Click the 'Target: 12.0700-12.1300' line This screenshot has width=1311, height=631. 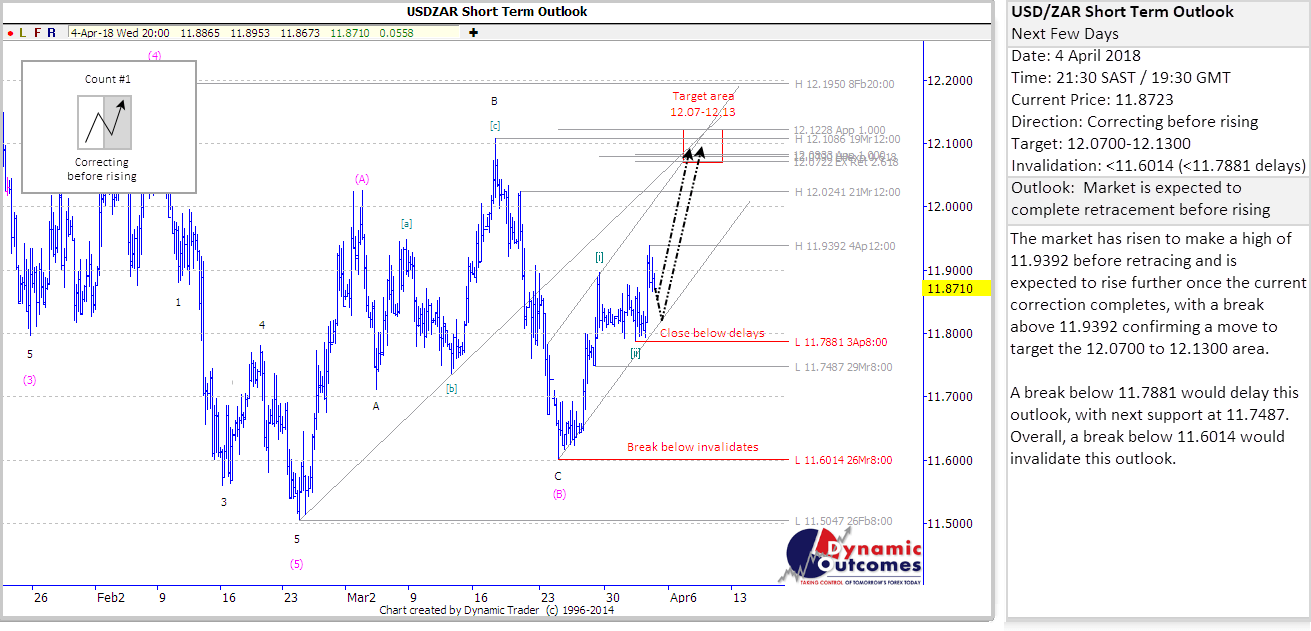click(x=1101, y=144)
